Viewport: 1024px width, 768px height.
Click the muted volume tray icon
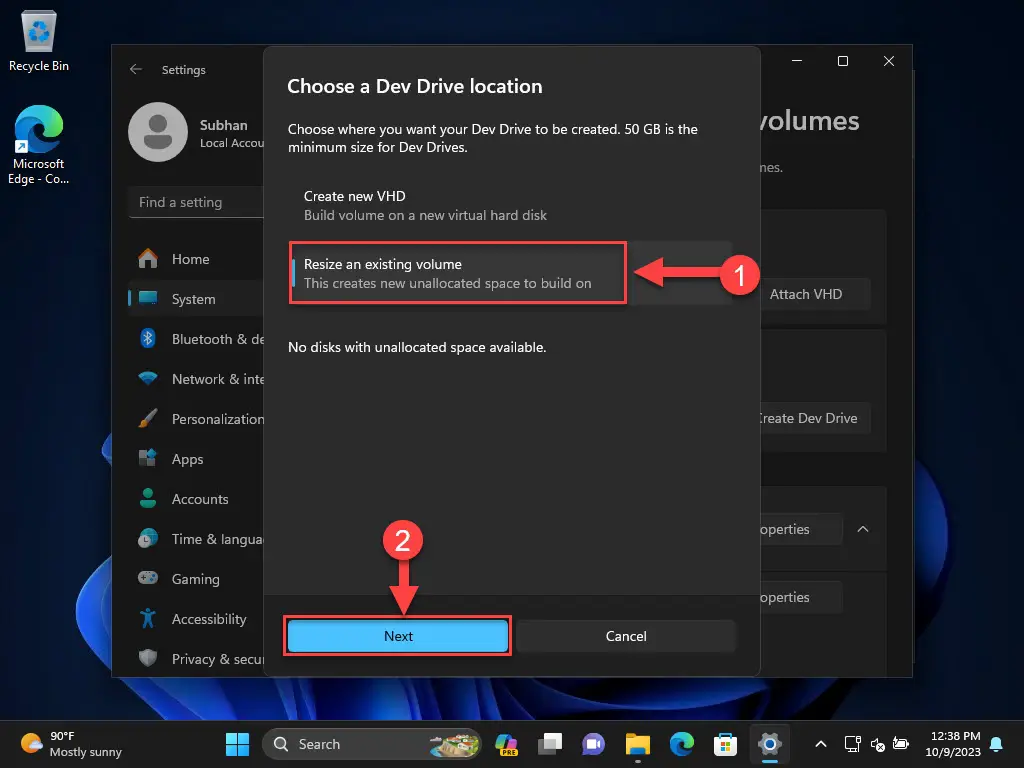[877, 744]
